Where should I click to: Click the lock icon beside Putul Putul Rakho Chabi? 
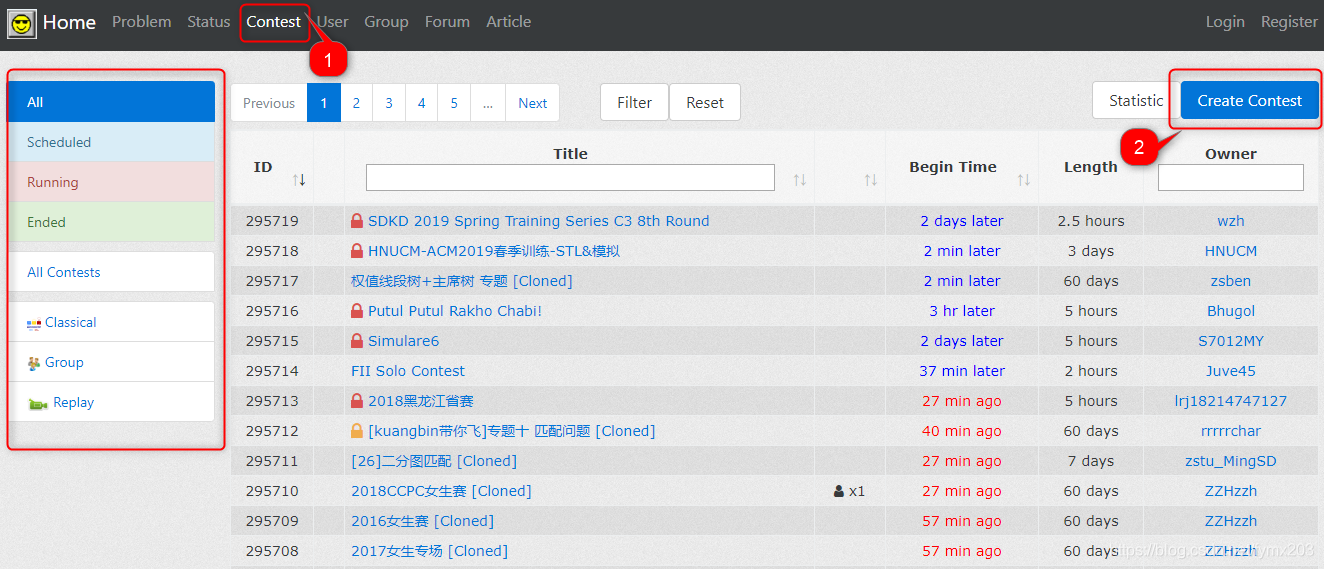(357, 311)
